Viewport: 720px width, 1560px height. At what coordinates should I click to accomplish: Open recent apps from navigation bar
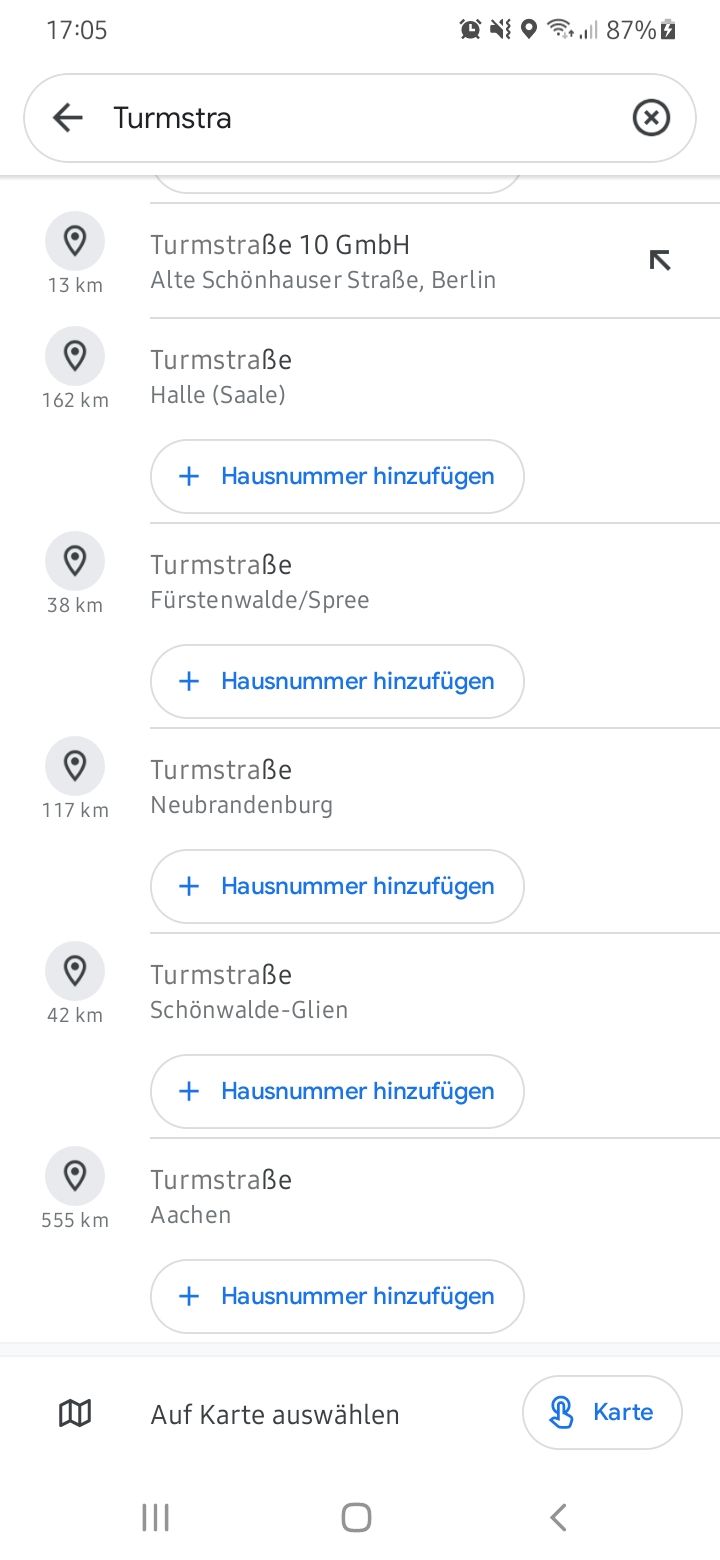click(x=155, y=1517)
